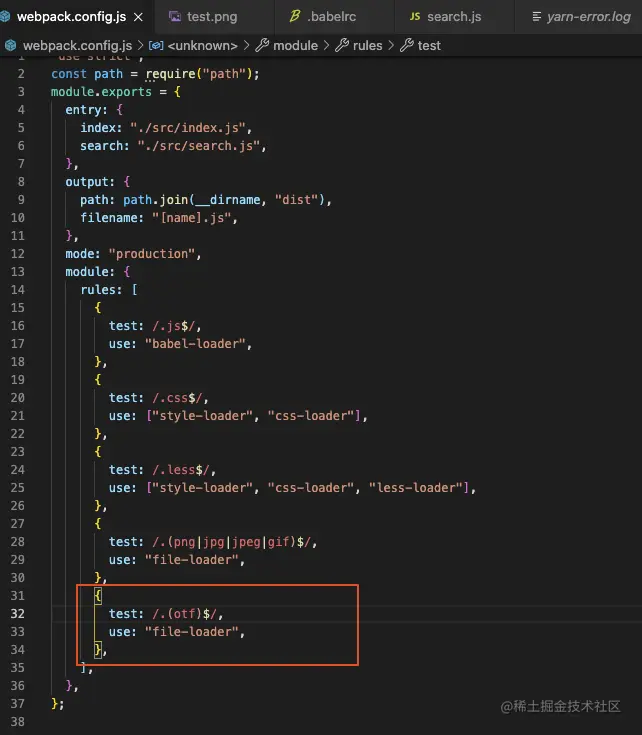
Task: Expand breadcrumb chevron after rules
Action: pos(391,45)
